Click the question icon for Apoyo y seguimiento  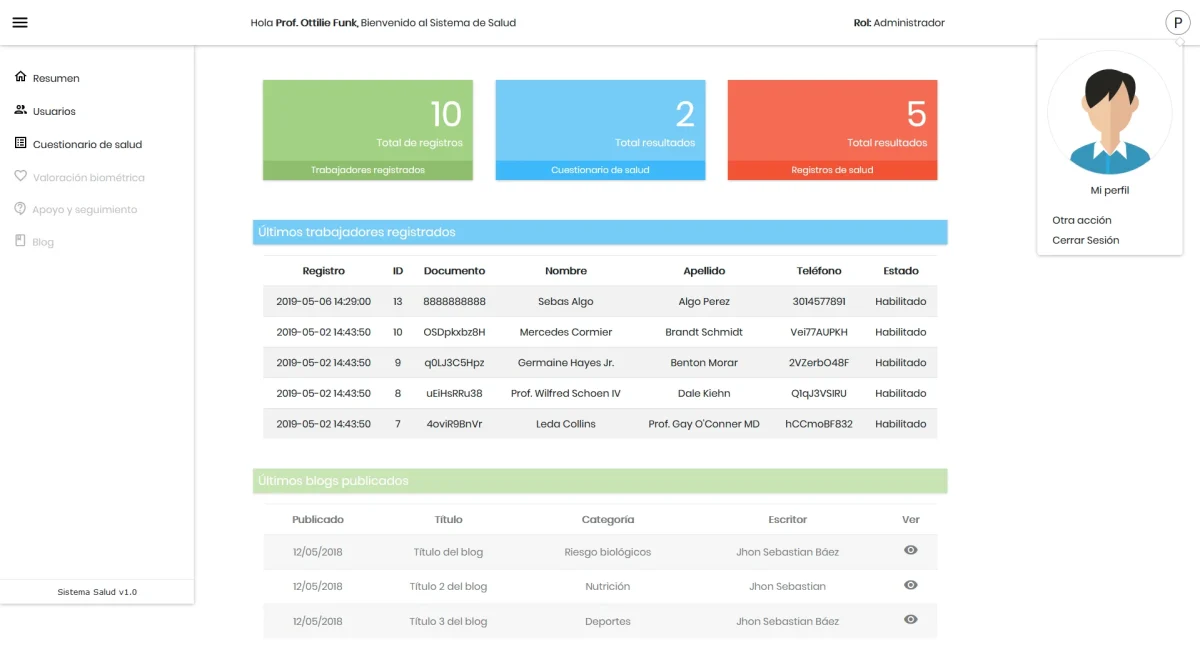coord(20,209)
